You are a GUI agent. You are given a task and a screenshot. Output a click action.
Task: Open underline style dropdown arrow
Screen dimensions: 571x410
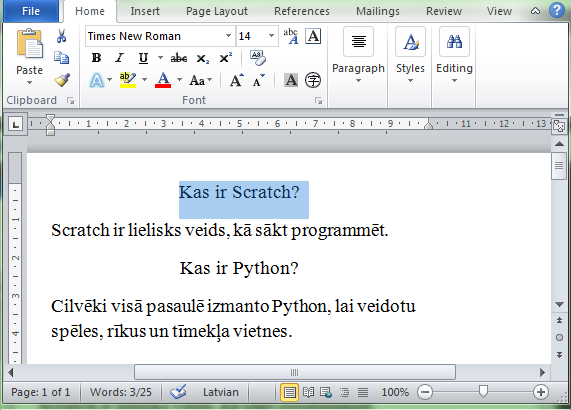coord(160,58)
